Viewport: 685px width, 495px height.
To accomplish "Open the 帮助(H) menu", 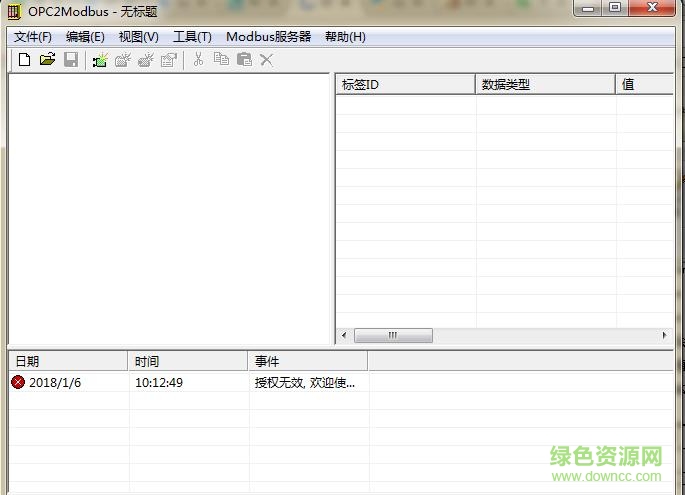I will 345,37.
